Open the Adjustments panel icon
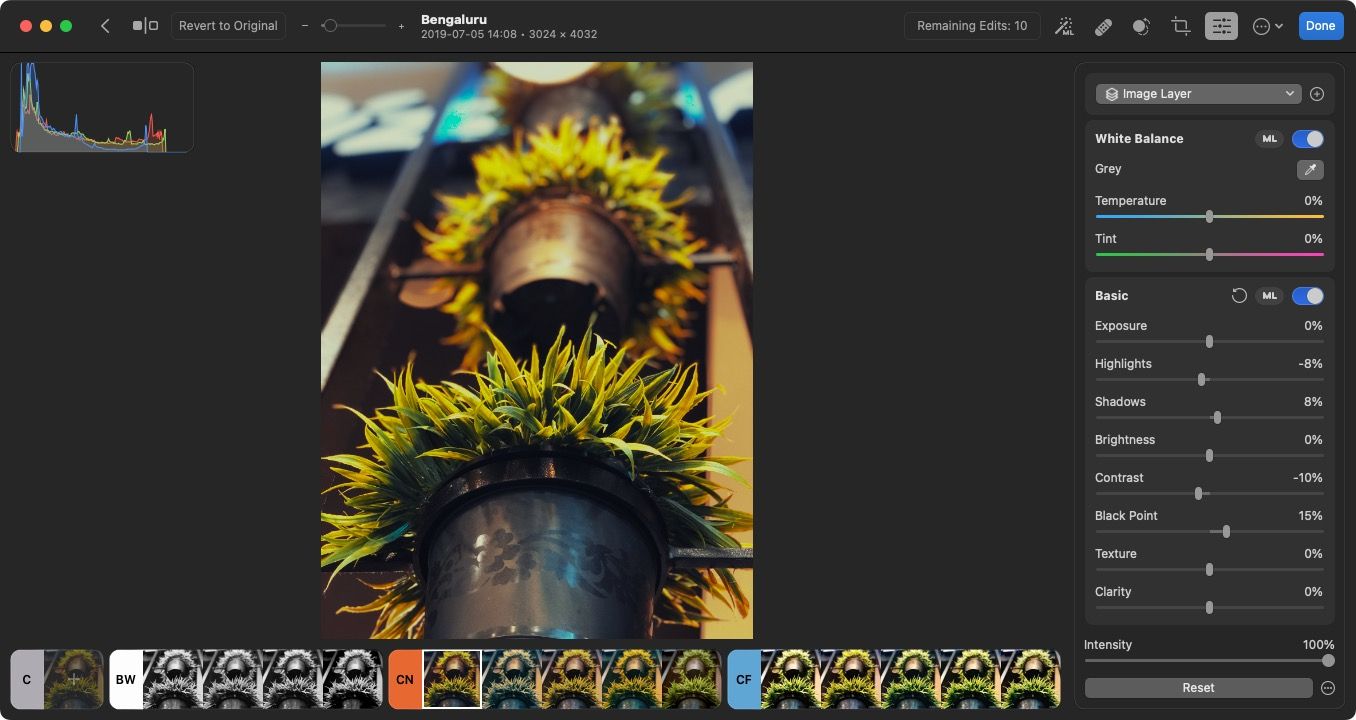Viewport: 1356px width, 720px height. (x=1221, y=26)
